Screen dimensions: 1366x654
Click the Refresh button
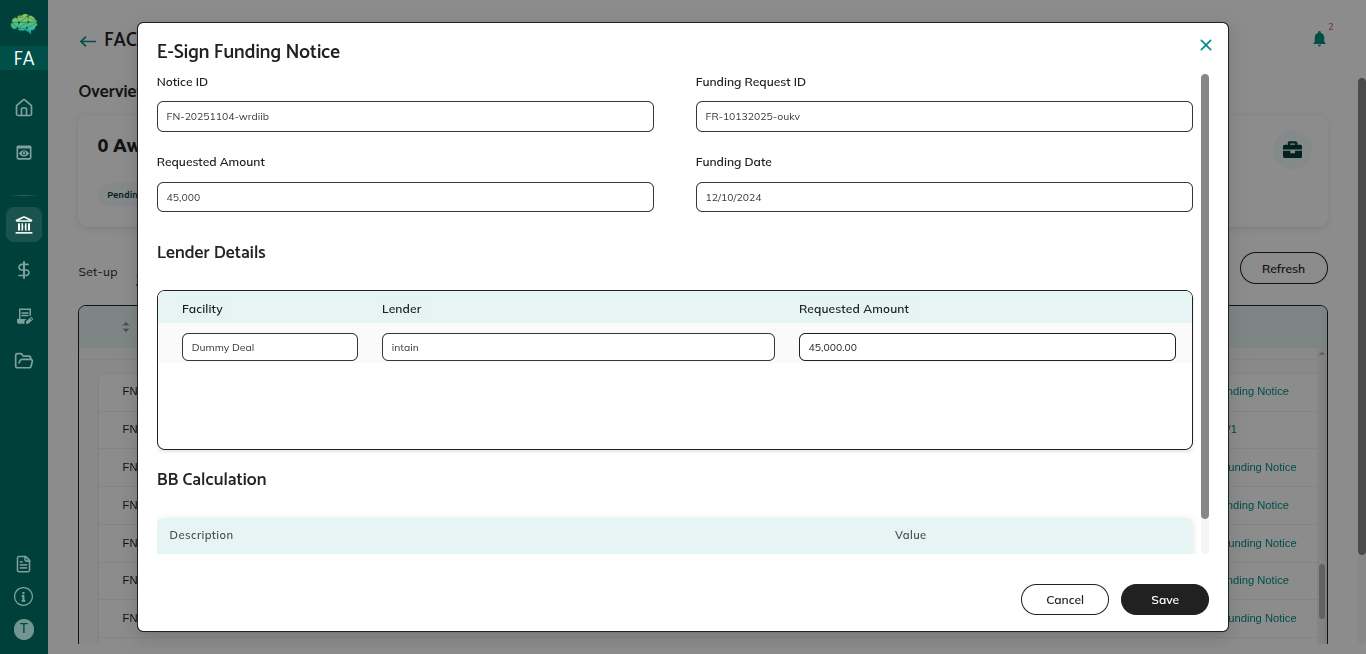pyautogui.click(x=1283, y=269)
